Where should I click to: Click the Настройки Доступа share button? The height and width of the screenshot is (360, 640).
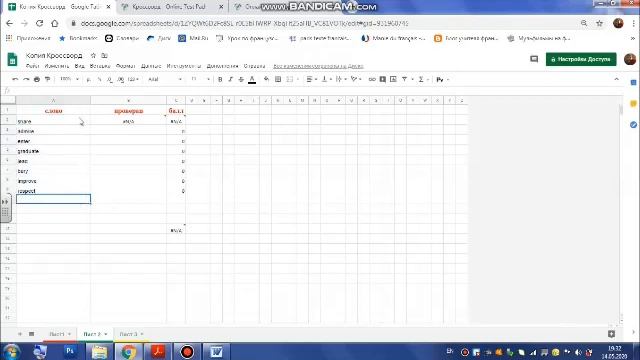(x=581, y=59)
